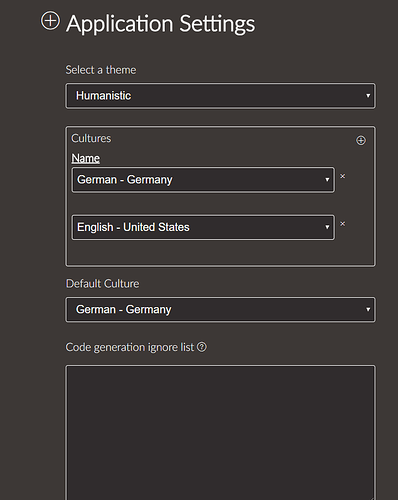Remove the English - United States culture row
The height and width of the screenshot is (500, 398).
click(343, 224)
